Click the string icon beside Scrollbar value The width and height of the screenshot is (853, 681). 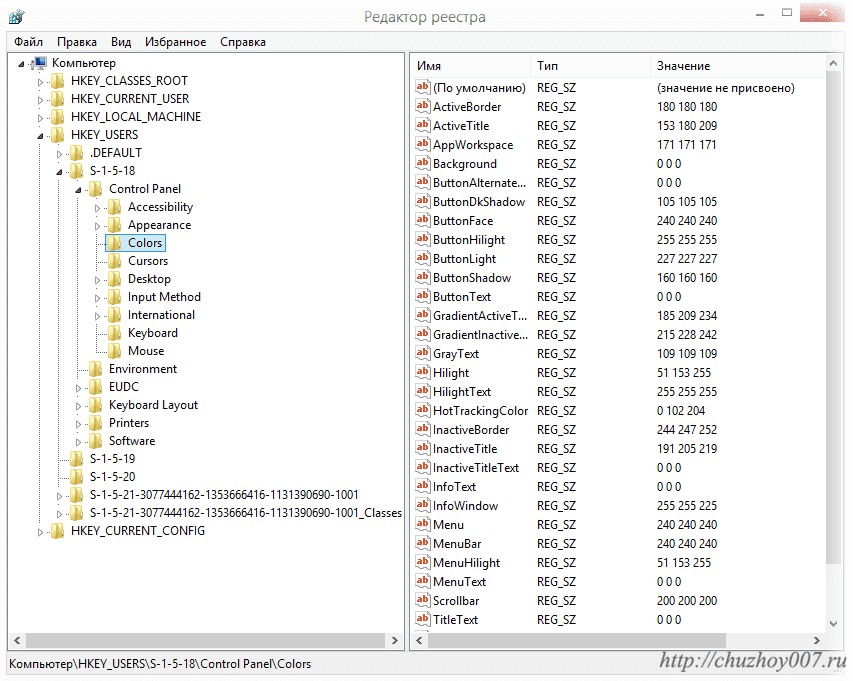pos(423,600)
